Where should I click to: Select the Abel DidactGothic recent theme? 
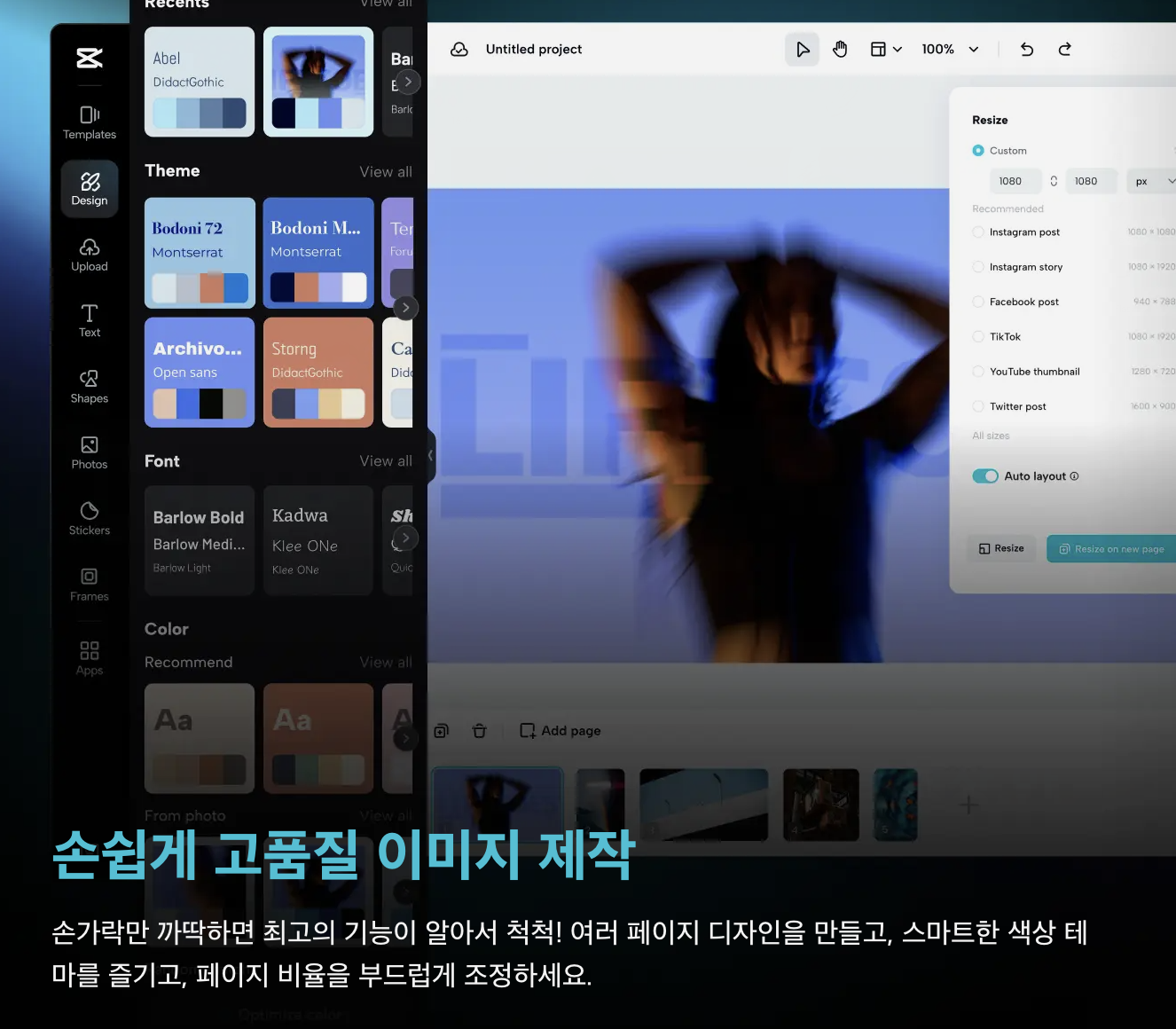pyautogui.click(x=200, y=82)
